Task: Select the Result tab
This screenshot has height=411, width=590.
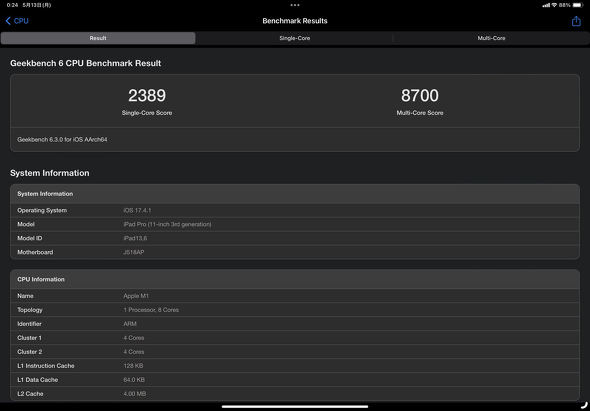Action: 98,38
